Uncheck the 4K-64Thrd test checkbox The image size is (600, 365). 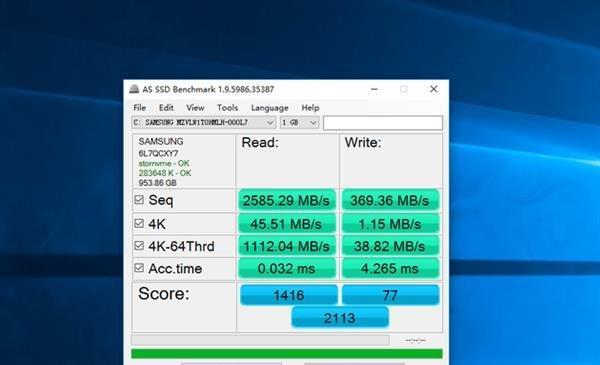click(139, 245)
